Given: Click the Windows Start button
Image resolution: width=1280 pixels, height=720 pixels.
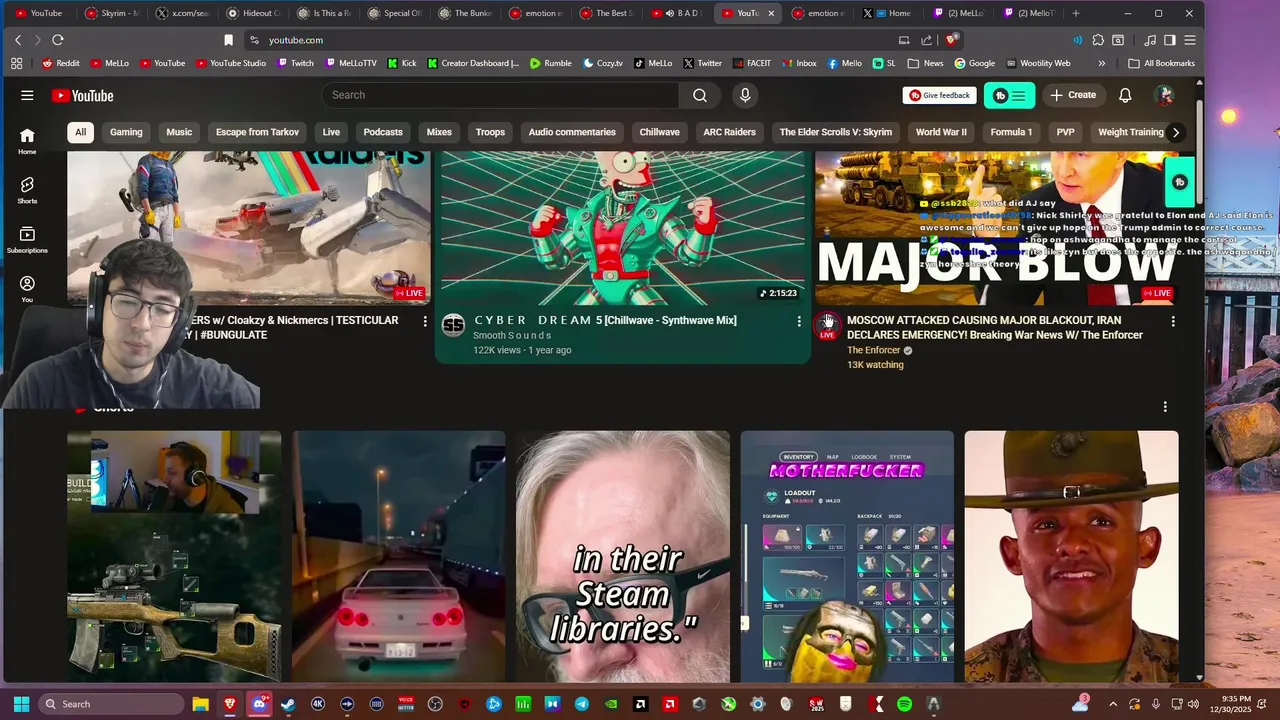Looking at the screenshot, I should pyautogui.click(x=21, y=704).
